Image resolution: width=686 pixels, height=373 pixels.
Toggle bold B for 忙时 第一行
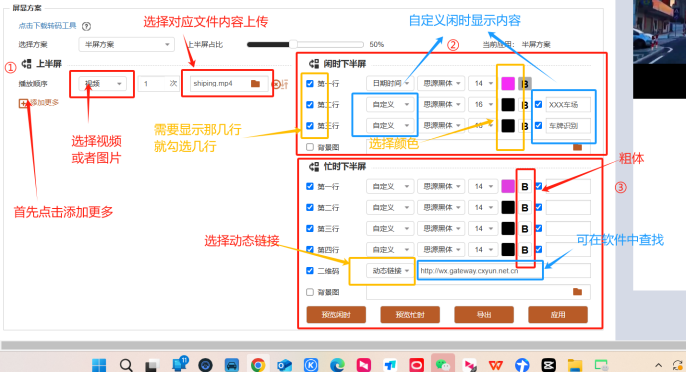pyautogui.click(x=525, y=187)
